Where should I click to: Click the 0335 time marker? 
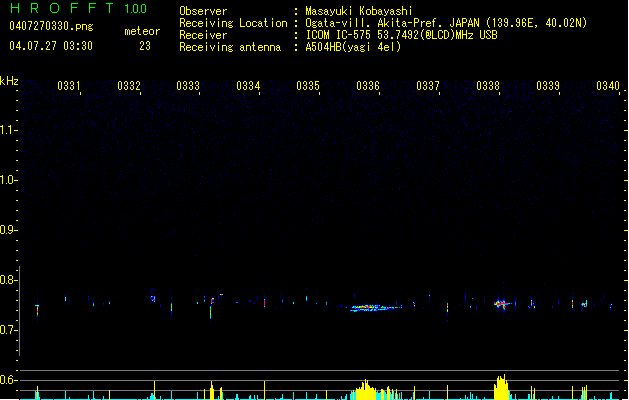pos(308,86)
